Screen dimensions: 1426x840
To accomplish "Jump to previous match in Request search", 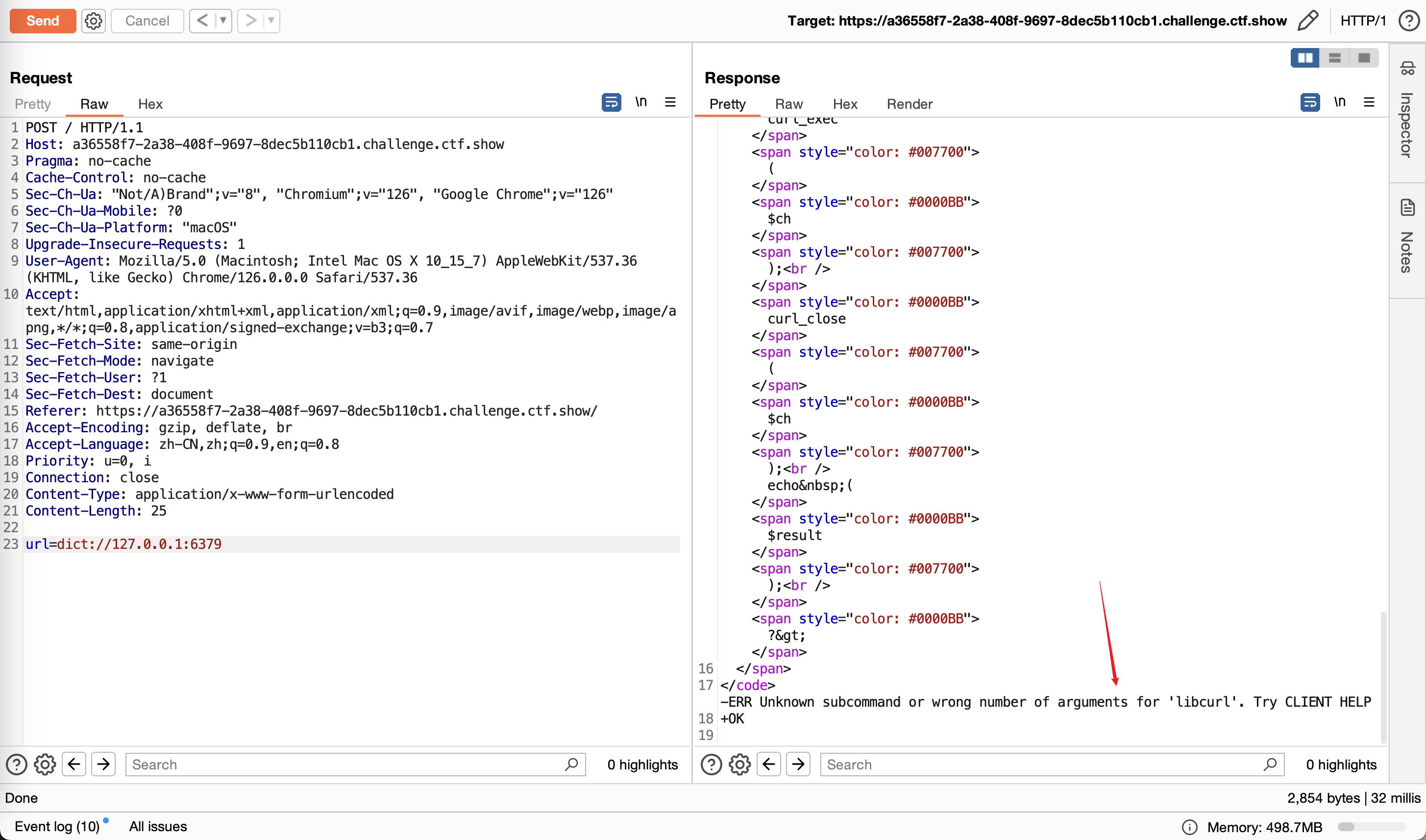I will coord(74,765).
